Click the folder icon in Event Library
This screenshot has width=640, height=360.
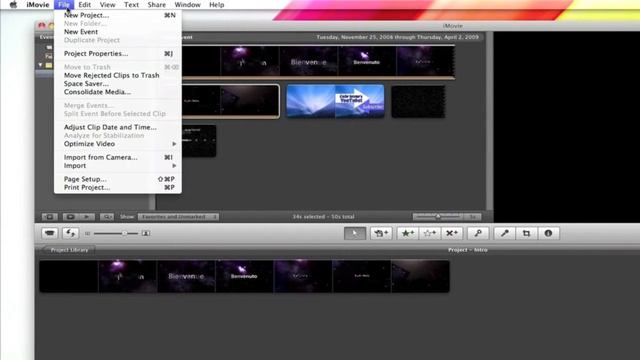(49, 65)
